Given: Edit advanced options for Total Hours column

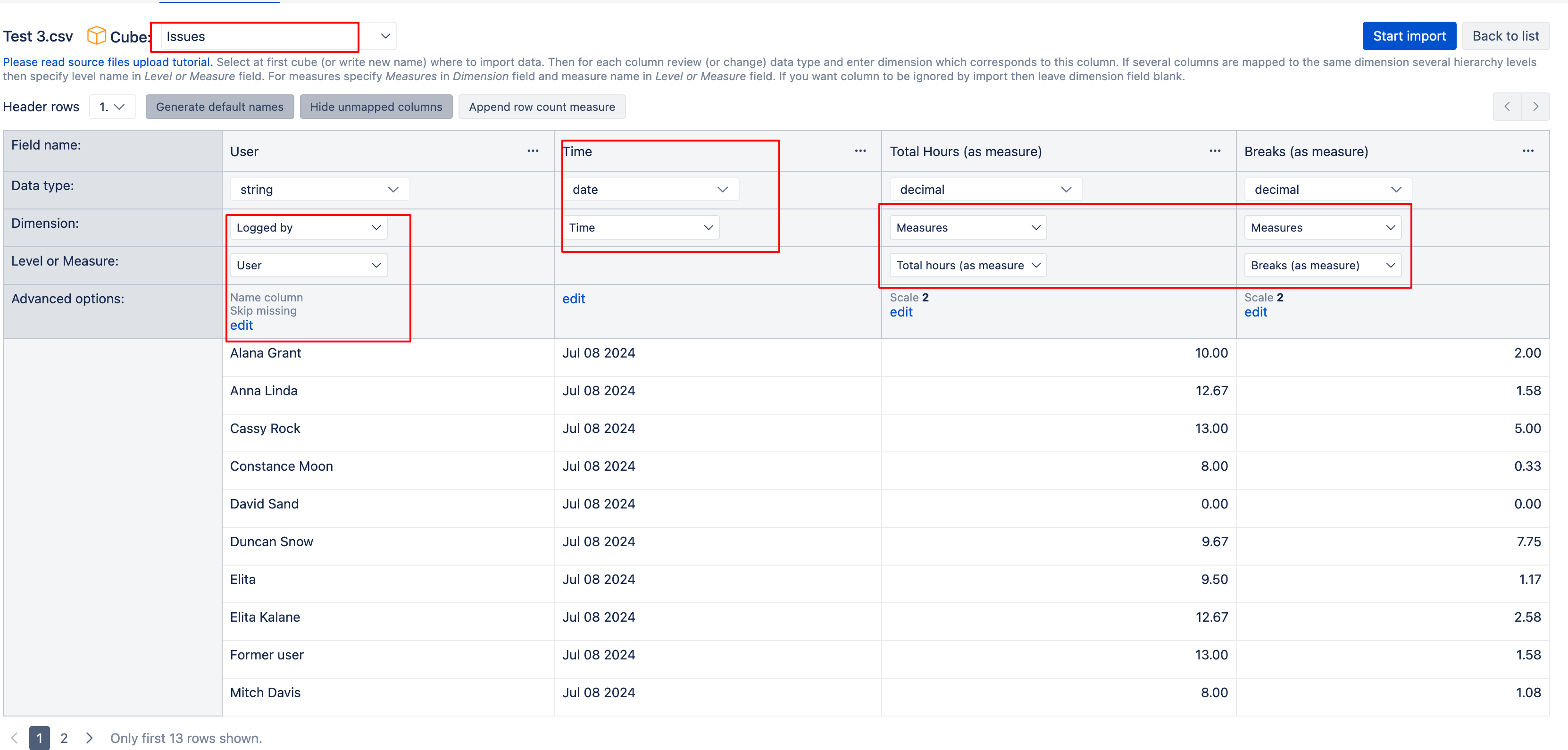Looking at the screenshot, I should tap(901, 312).
